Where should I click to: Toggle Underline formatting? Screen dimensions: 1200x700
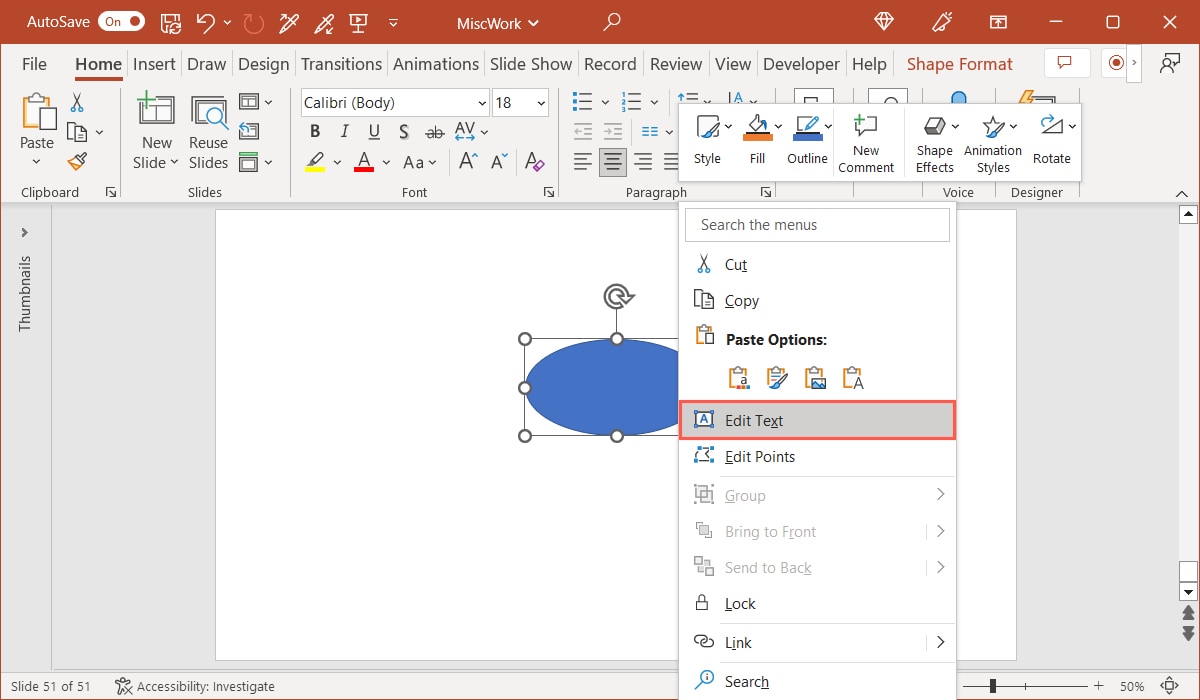(x=372, y=131)
